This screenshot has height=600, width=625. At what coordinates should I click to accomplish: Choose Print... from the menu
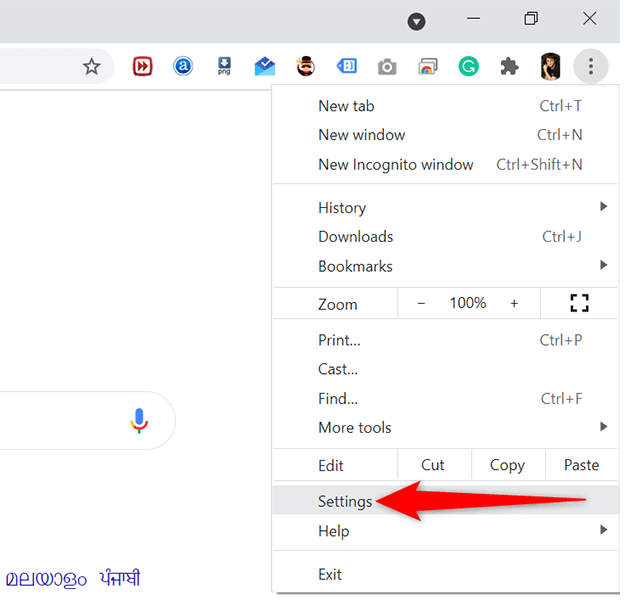445,340
